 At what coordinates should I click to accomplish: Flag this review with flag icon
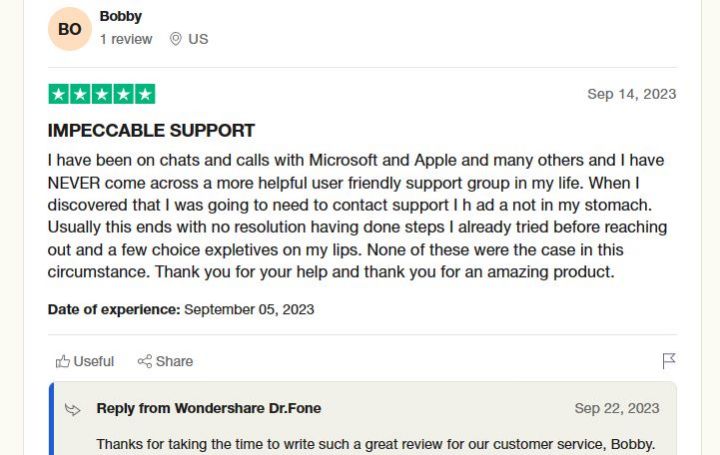[669, 361]
